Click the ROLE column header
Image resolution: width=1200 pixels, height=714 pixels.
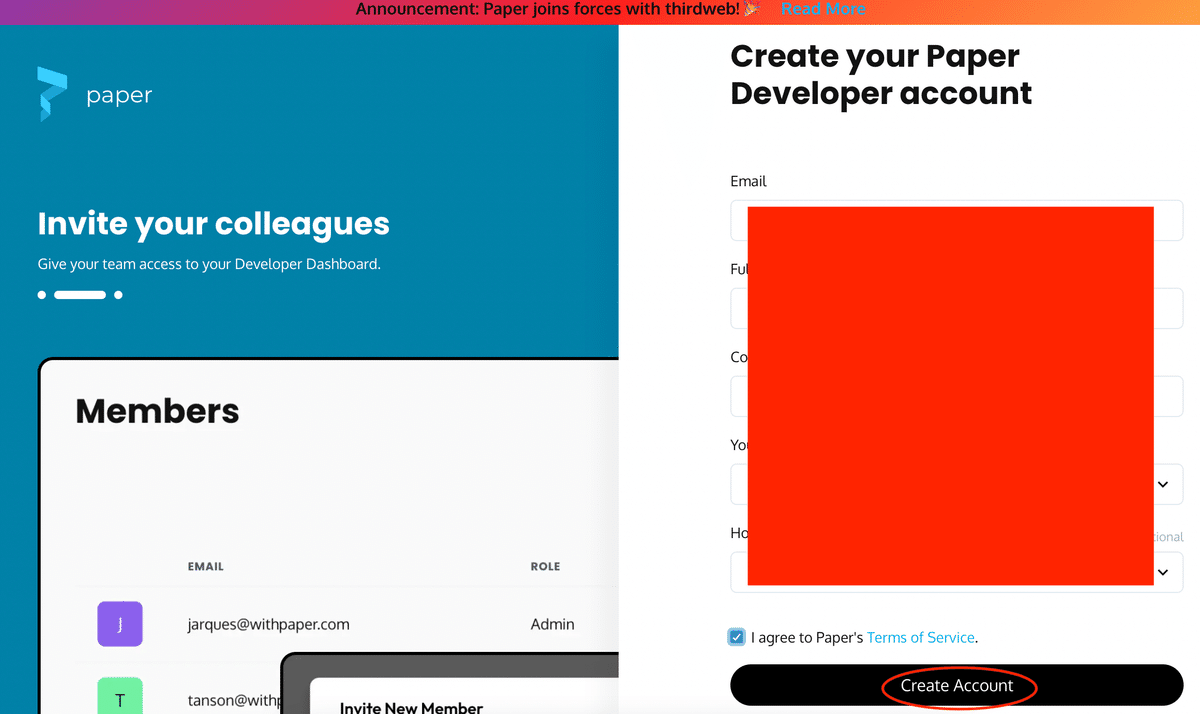(545, 566)
